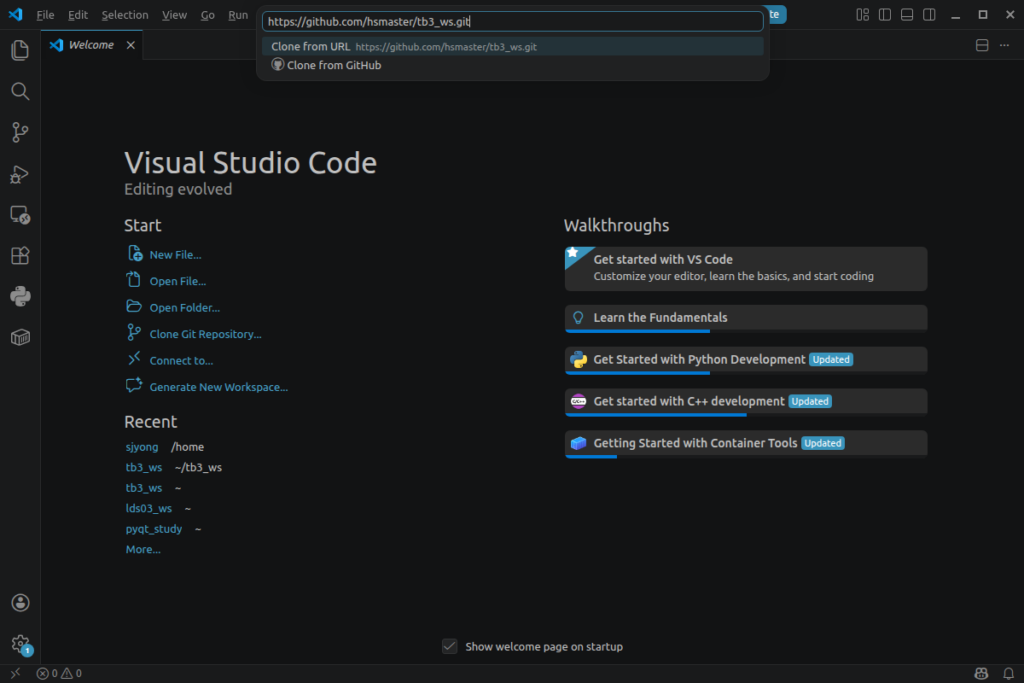1024x683 pixels.
Task: Open the Edit menu
Action: click(x=78, y=14)
